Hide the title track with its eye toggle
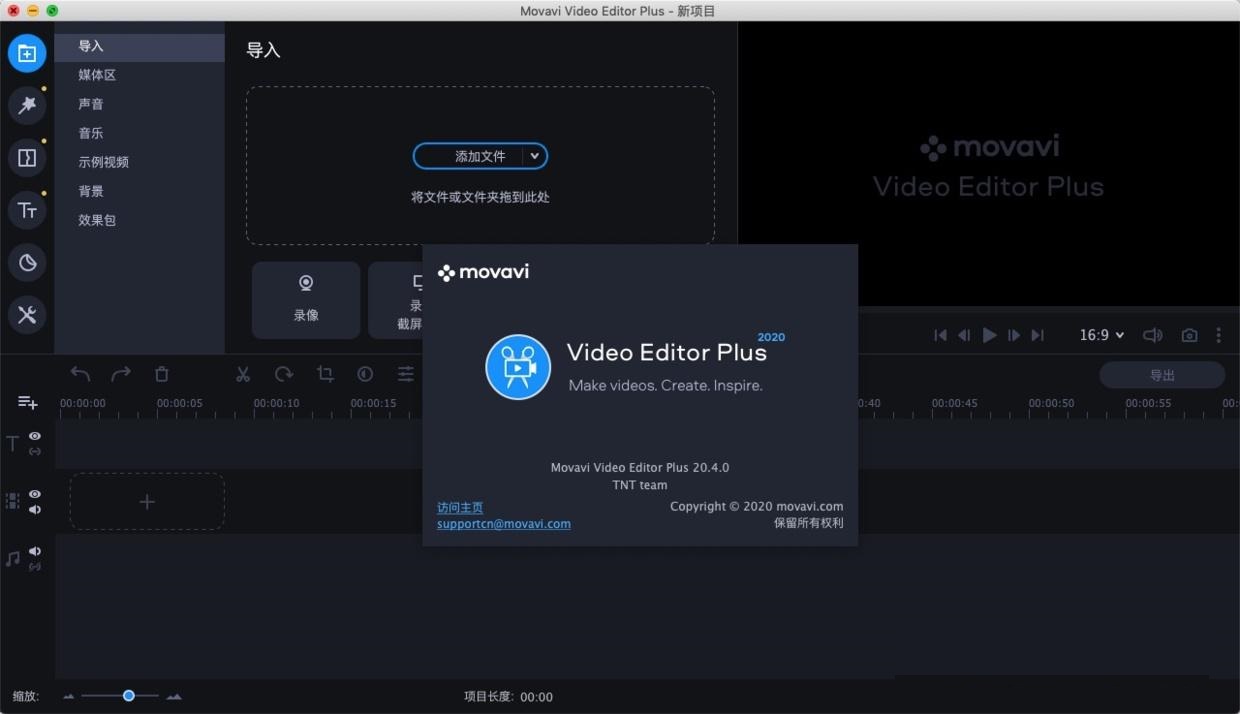Image resolution: width=1240 pixels, height=714 pixels. [x=34, y=436]
